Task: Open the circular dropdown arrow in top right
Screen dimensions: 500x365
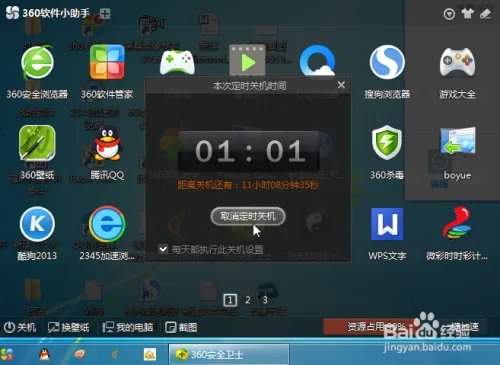Action: pyautogui.click(x=449, y=14)
